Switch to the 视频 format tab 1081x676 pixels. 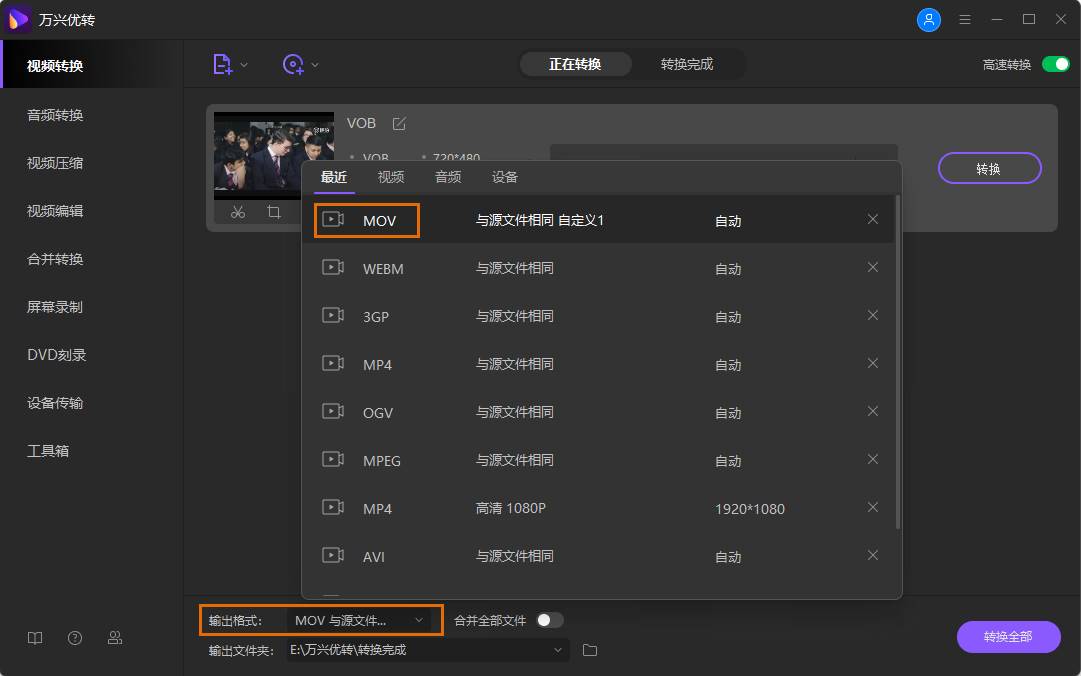click(x=391, y=177)
